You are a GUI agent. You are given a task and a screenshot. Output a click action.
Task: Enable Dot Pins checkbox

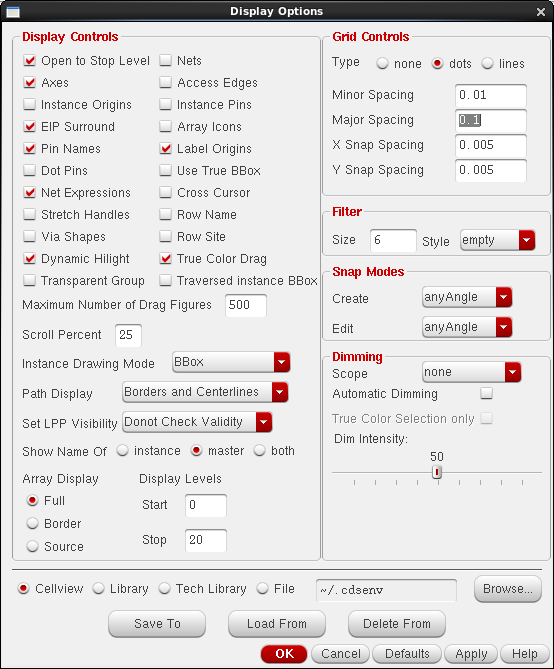(29, 170)
